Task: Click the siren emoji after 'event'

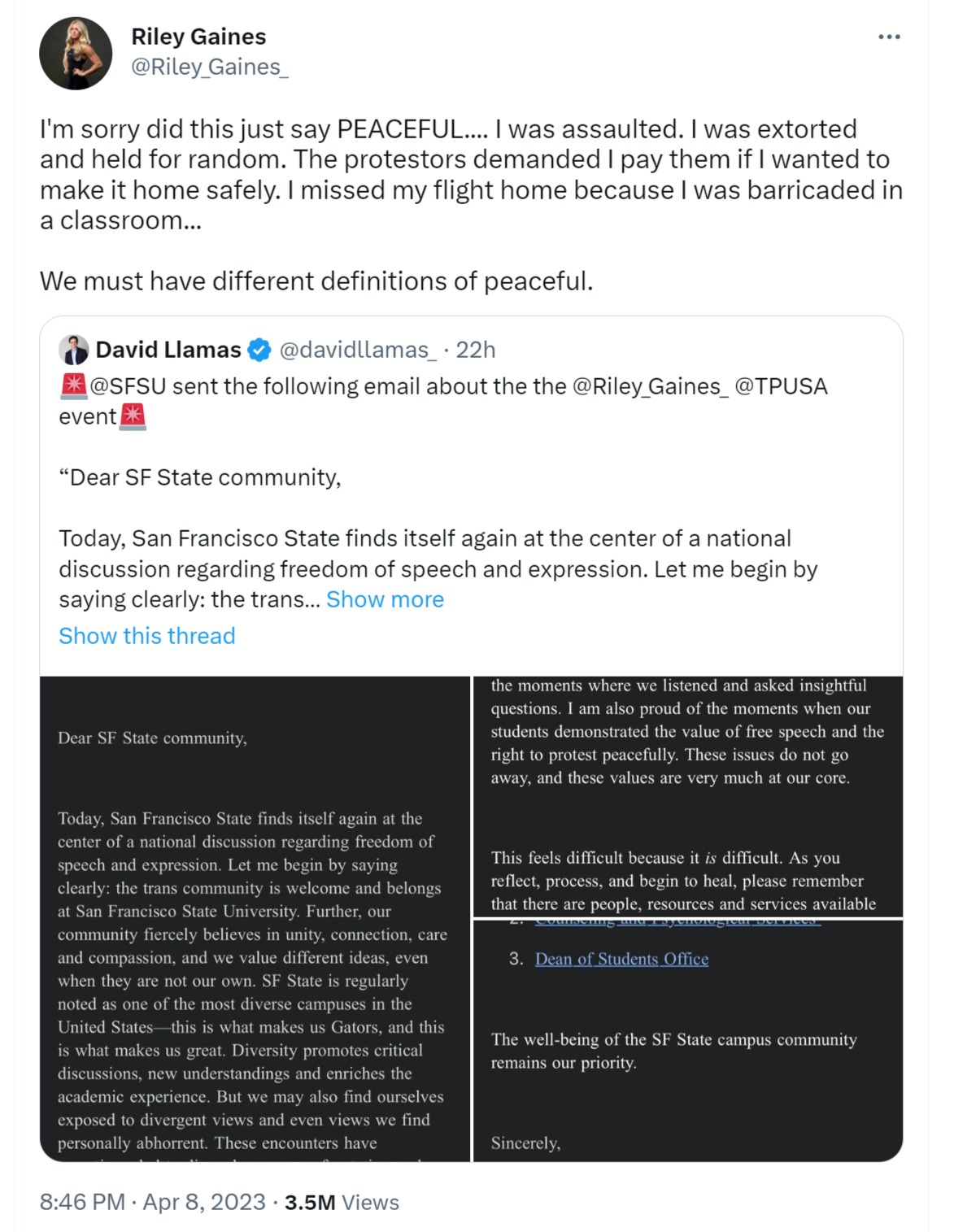Action: [133, 416]
